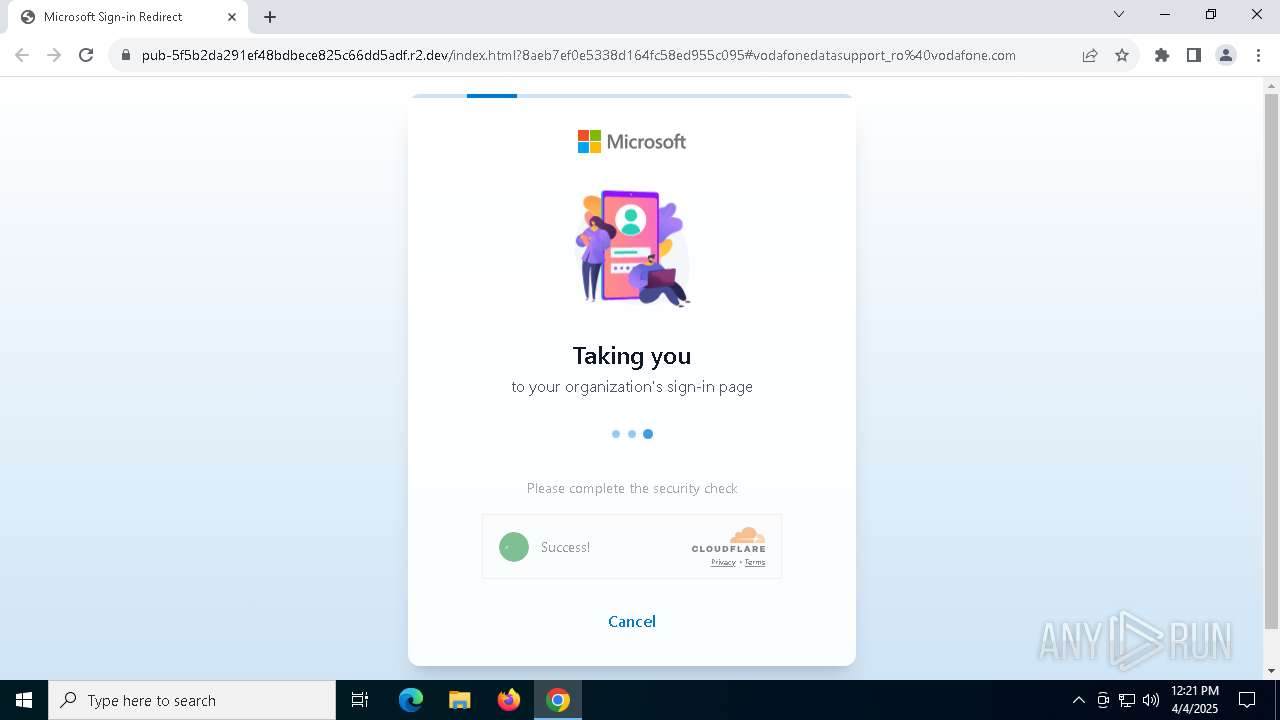This screenshot has width=1280, height=720.
Task: Open File Explorer from taskbar
Action: [x=459, y=700]
